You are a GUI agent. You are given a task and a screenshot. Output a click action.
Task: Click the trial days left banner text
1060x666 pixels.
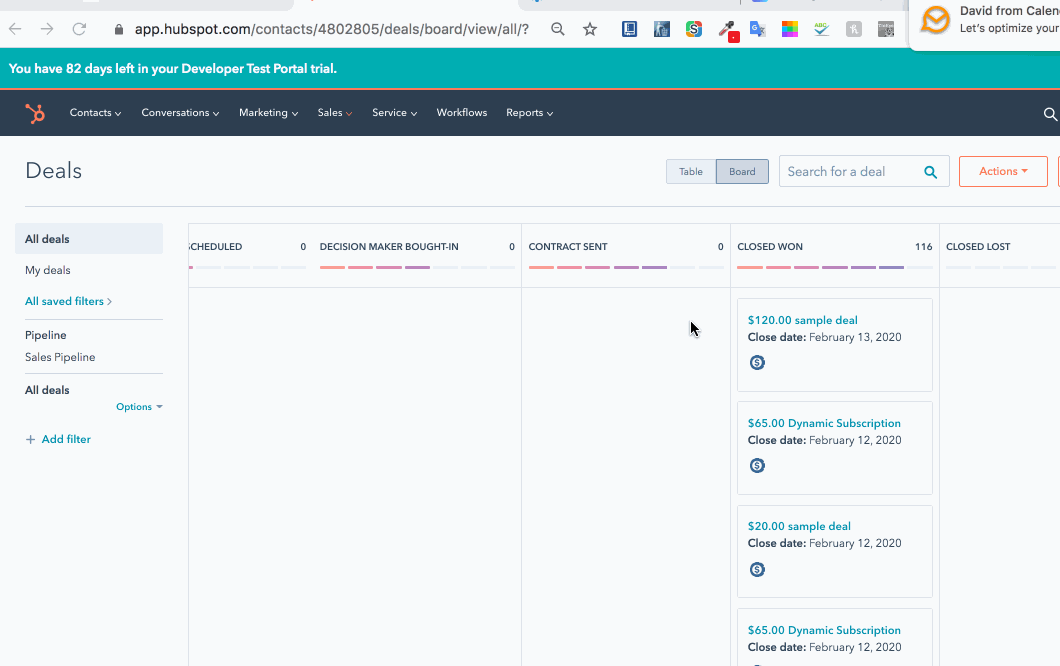pos(172,69)
